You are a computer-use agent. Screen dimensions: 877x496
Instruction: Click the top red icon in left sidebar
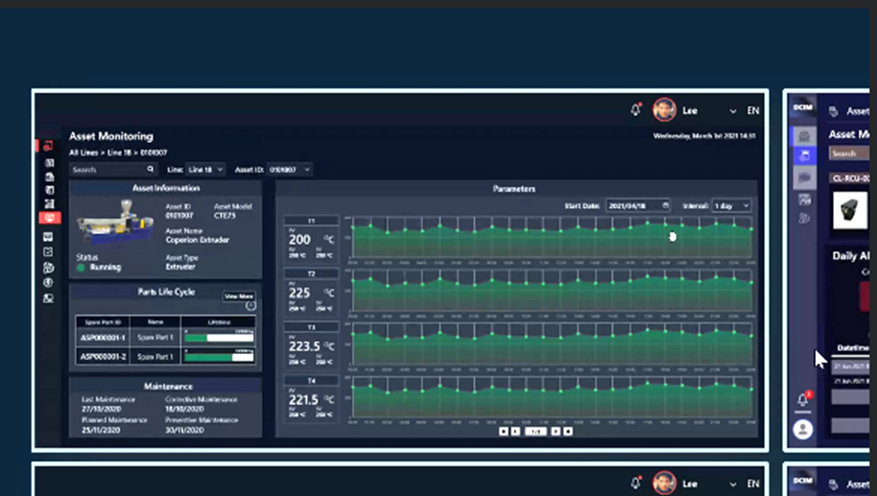[48, 147]
